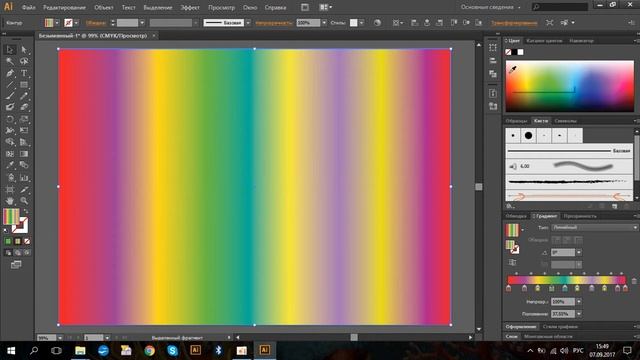This screenshot has width=640, height=360.
Task: Select the Eraser tool
Action: click(24, 107)
